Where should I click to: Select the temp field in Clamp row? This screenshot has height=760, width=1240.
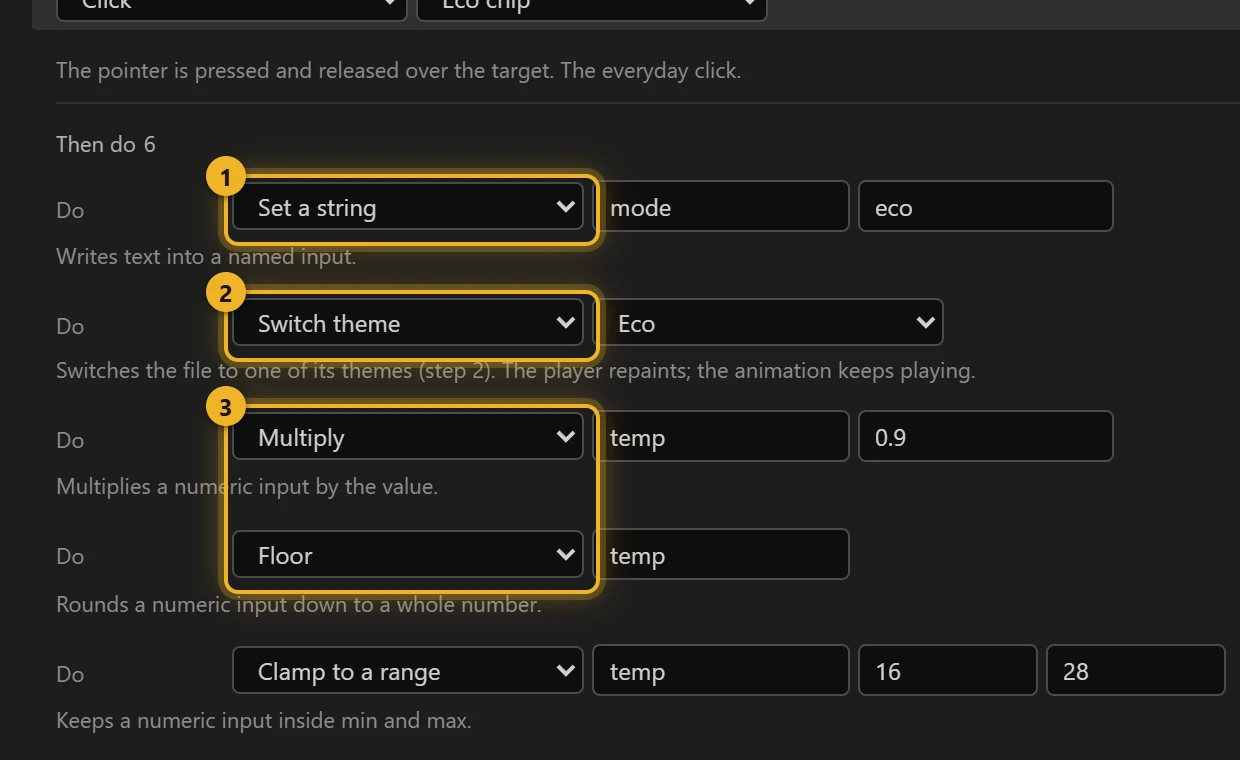click(x=721, y=670)
